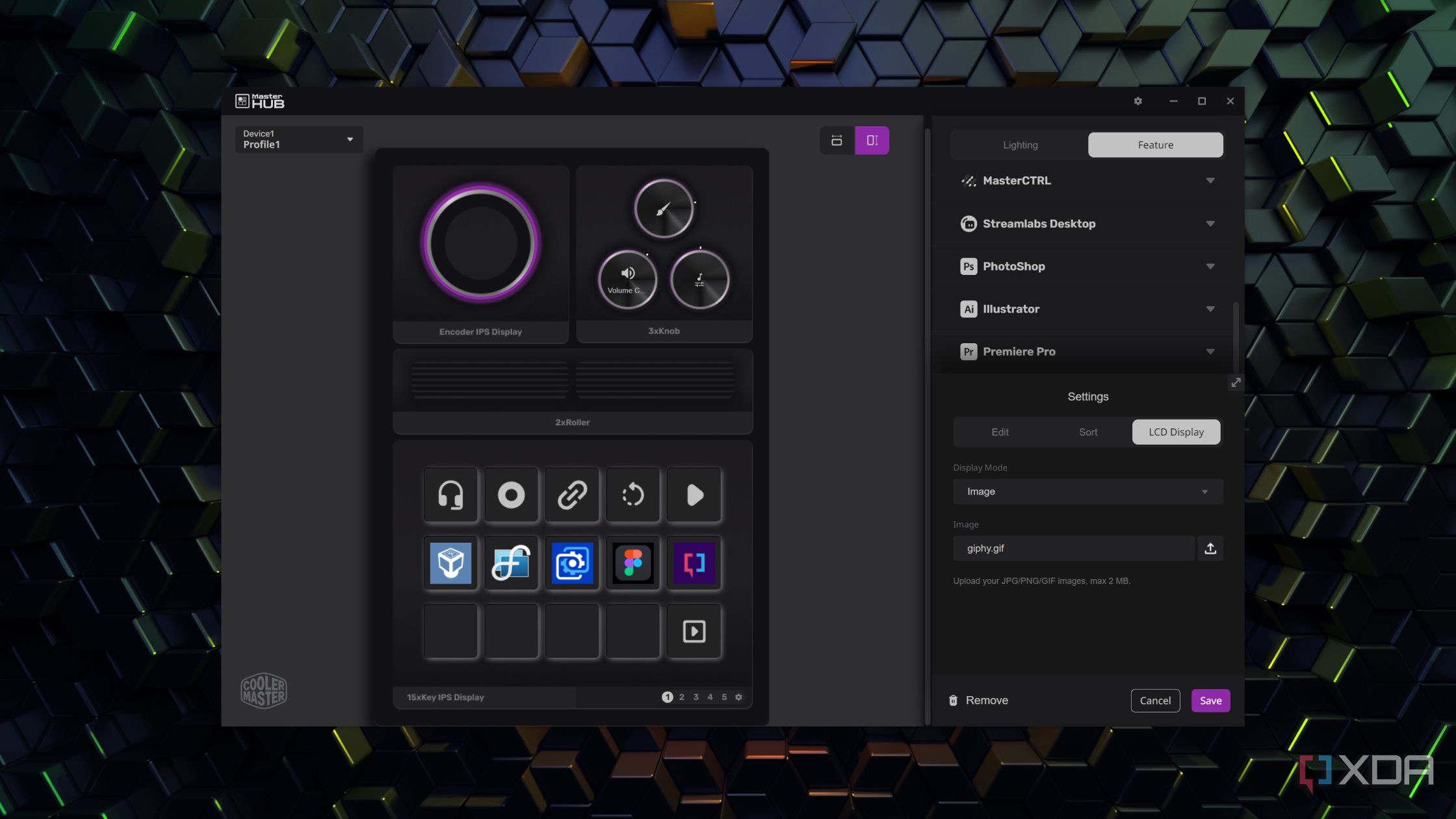
Task: Switch to horizontal layout view
Action: 837,140
